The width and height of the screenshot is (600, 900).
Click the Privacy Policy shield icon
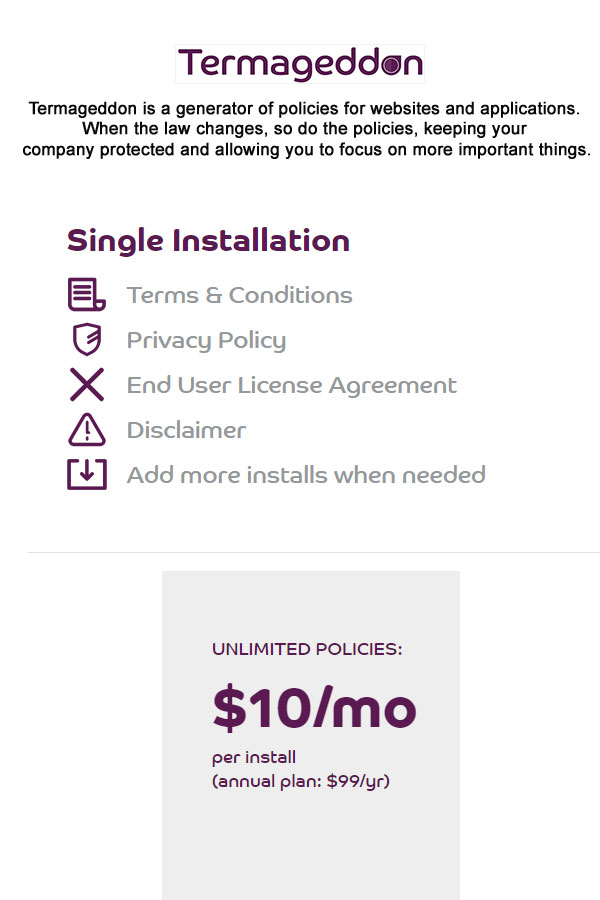[87, 339]
